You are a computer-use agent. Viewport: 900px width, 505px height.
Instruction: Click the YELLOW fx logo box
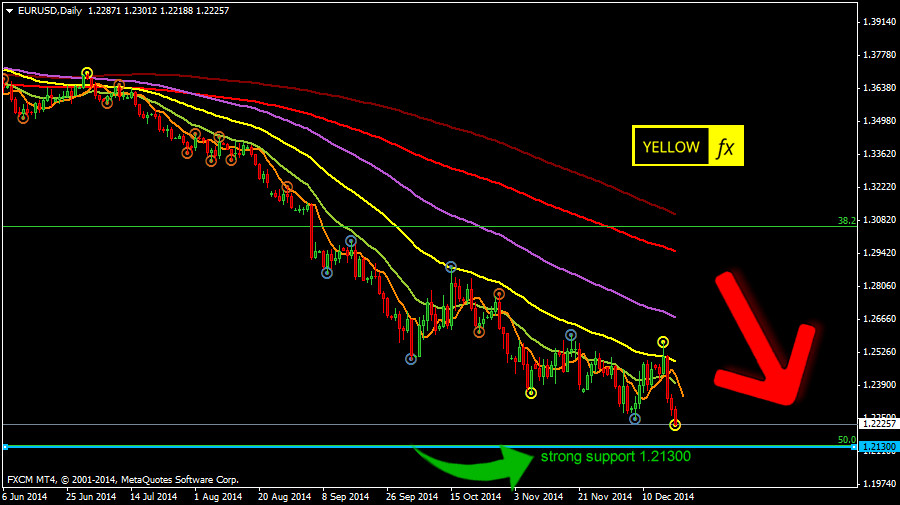point(687,147)
